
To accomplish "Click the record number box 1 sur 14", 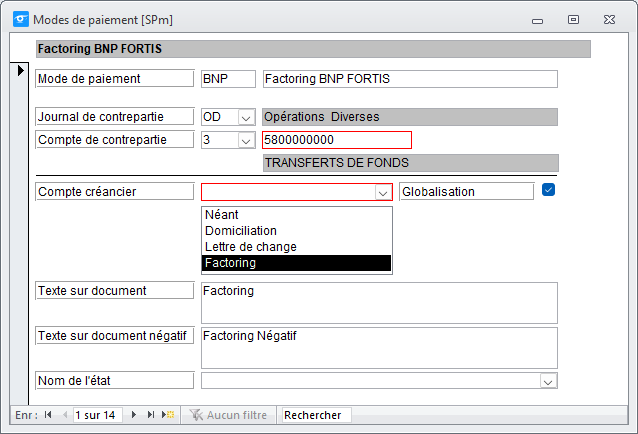I will (98, 415).
